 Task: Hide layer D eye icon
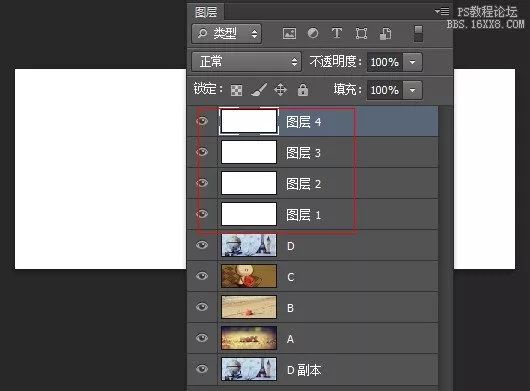[202, 245]
